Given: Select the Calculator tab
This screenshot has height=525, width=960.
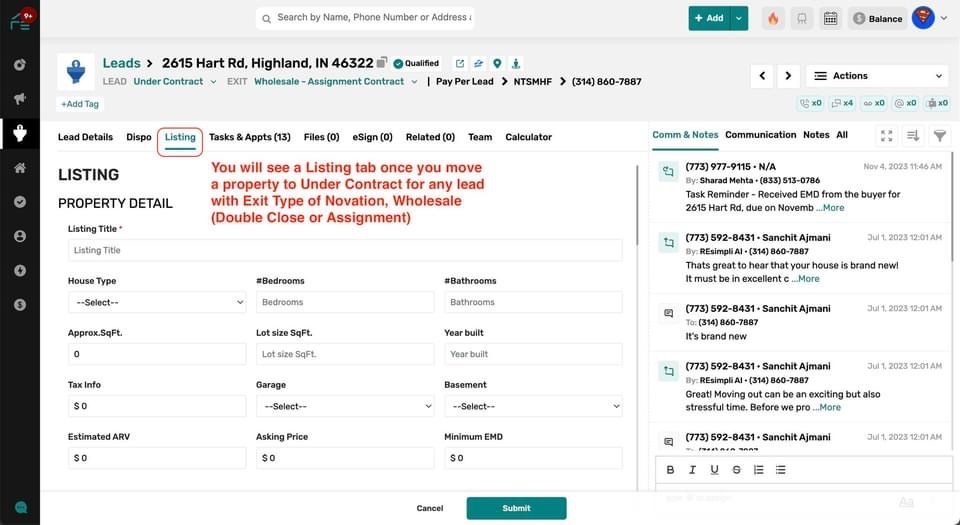Looking at the screenshot, I should 528,137.
